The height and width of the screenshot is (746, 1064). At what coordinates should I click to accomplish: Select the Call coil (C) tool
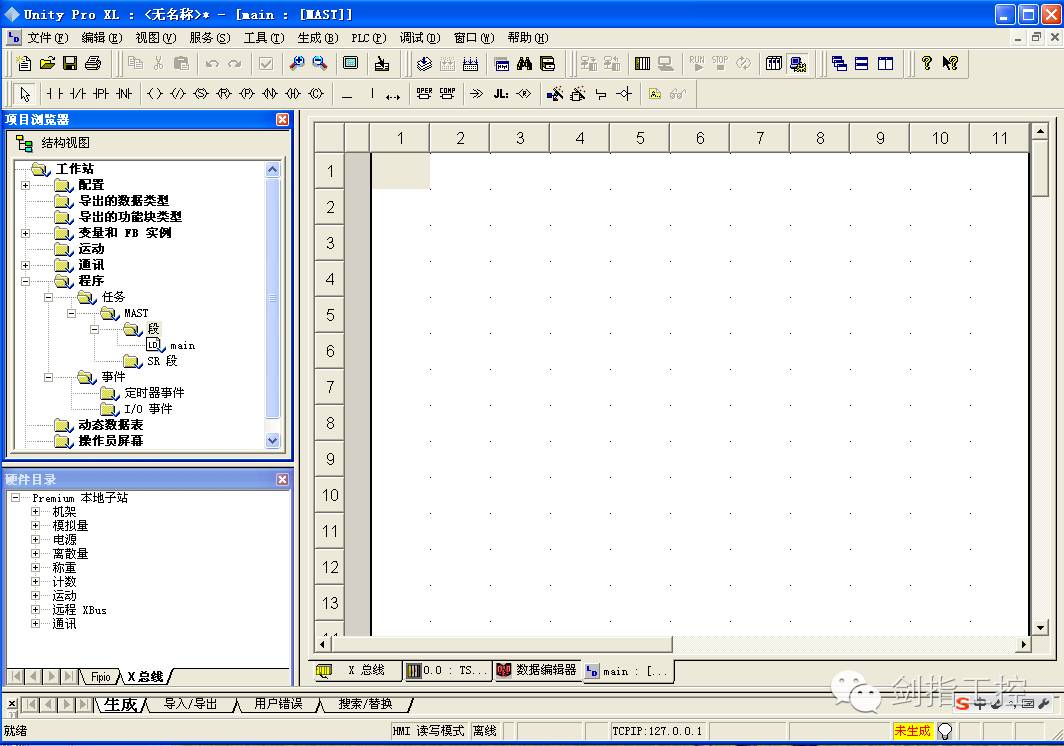click(x=316, y=94)
